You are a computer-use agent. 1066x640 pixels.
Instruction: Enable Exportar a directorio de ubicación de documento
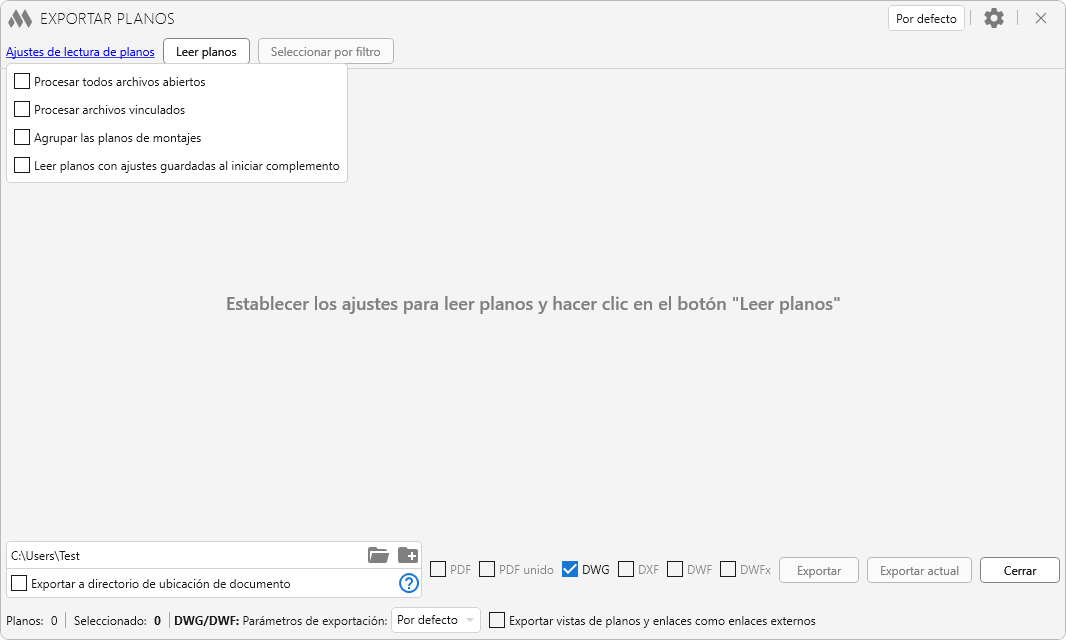tap(19, 583)
